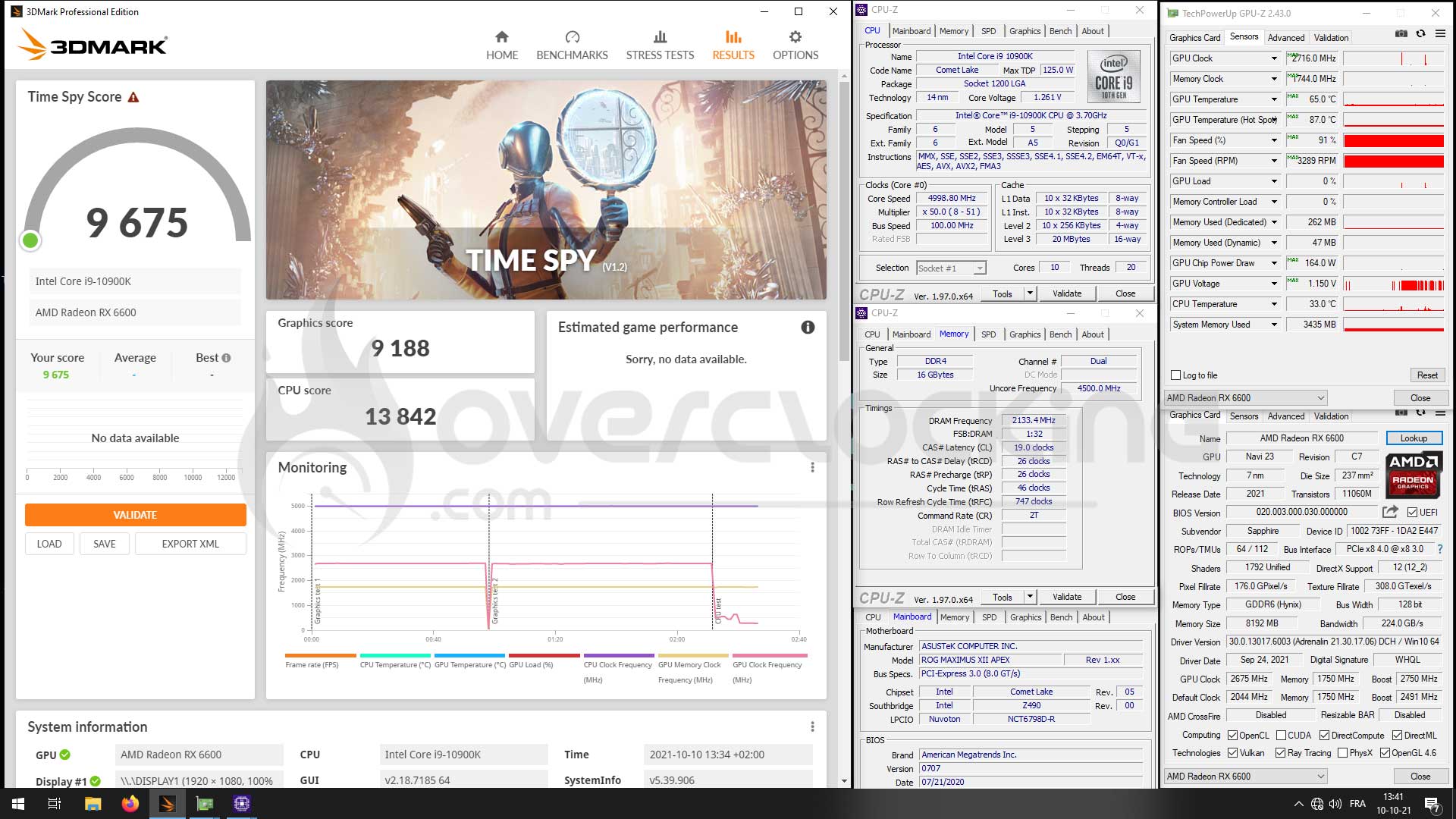Click the 3DMark vertical scrollbar thumb
Image resolution: width=1456 pixels, height=819 pixels.
click(844, 220)
